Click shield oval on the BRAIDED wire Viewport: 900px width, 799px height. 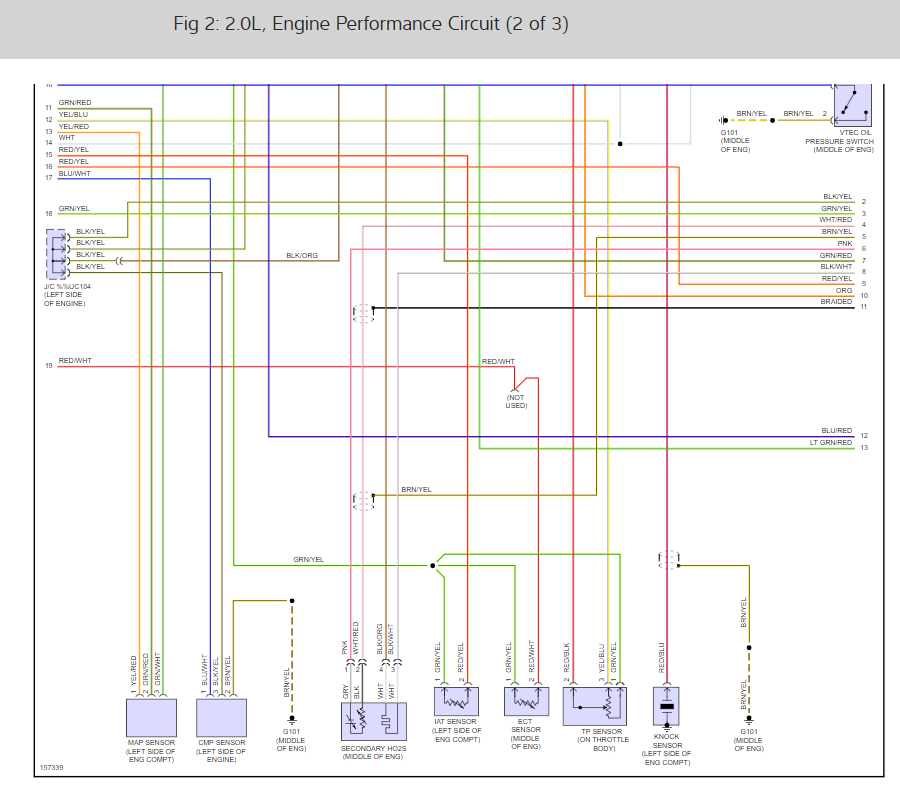(363, 313)
